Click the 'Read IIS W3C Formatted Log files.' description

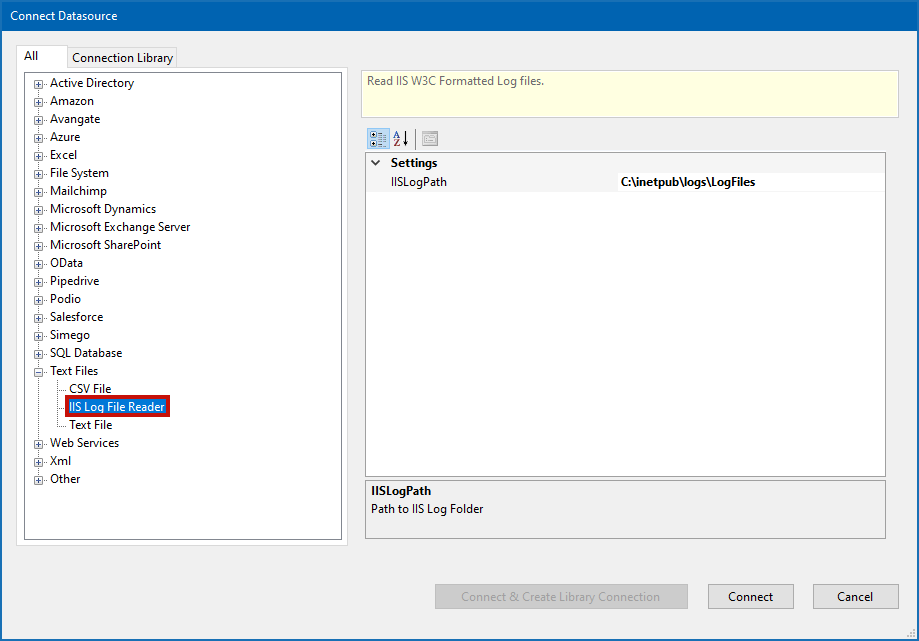pos(455,81)
